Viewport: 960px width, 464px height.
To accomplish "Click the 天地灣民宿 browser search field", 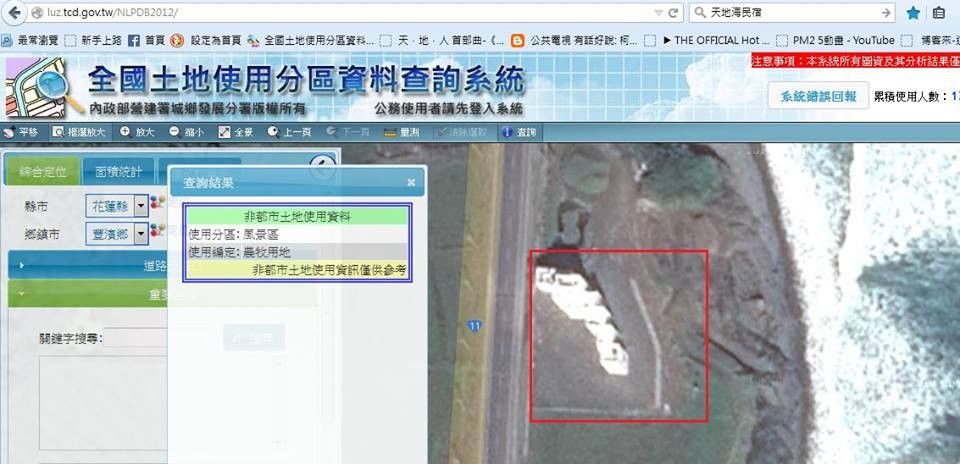I will [792, 12].
